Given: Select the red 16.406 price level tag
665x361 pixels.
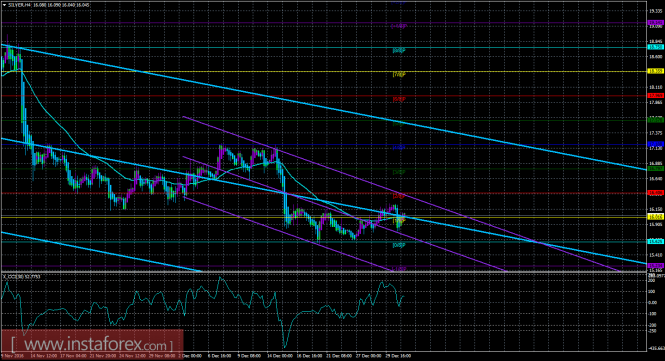Looking at the screenshot, I should pos(656,193).
